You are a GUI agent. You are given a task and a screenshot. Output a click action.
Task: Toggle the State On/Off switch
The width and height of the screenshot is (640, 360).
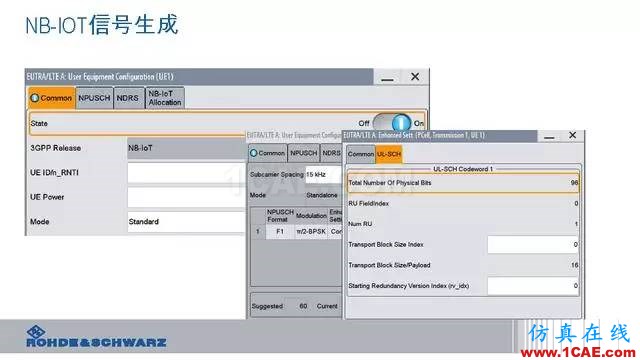click(x=392, y=122)
